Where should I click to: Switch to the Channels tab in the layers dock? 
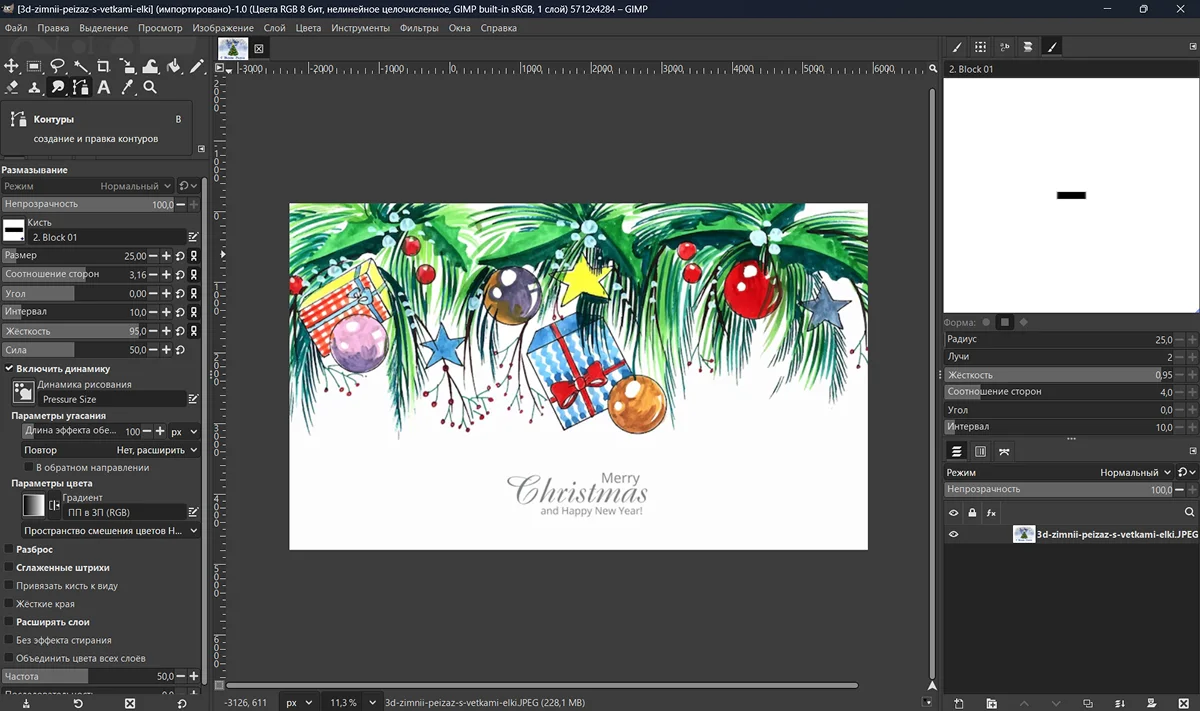coord(980,452)
